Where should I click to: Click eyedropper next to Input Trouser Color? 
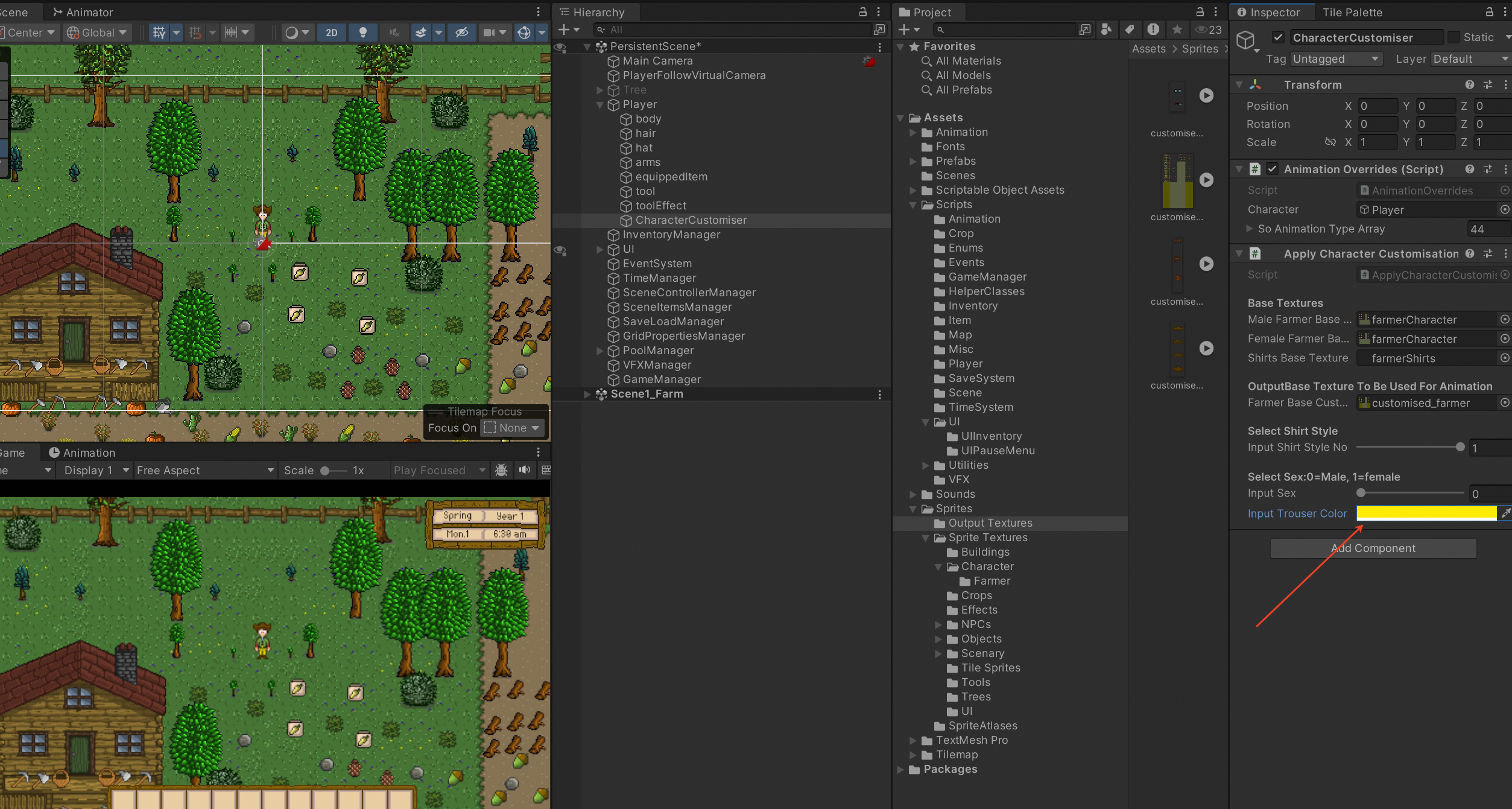pos(1505,513)
